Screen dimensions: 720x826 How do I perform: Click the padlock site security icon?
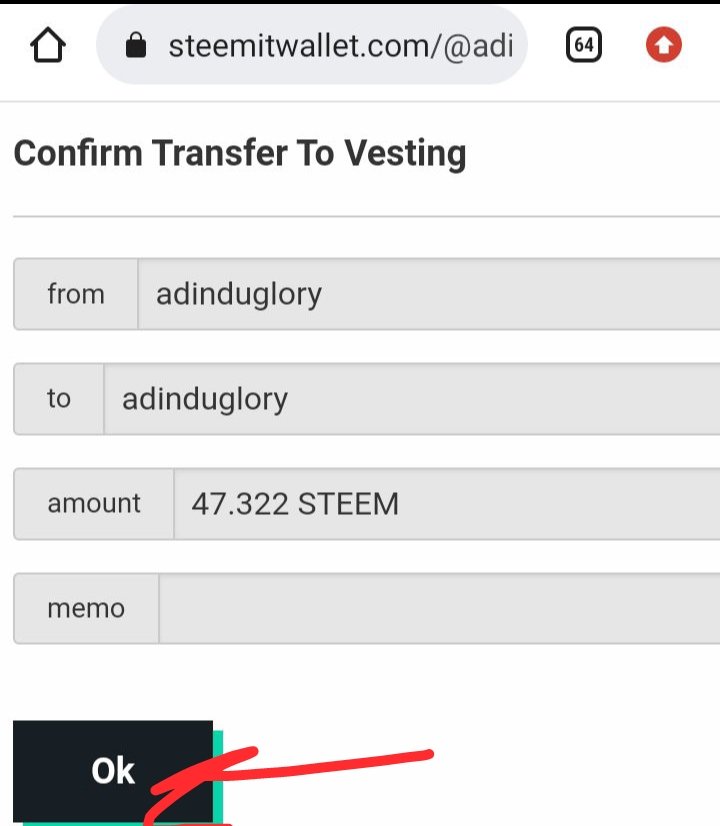coord(137,45)
